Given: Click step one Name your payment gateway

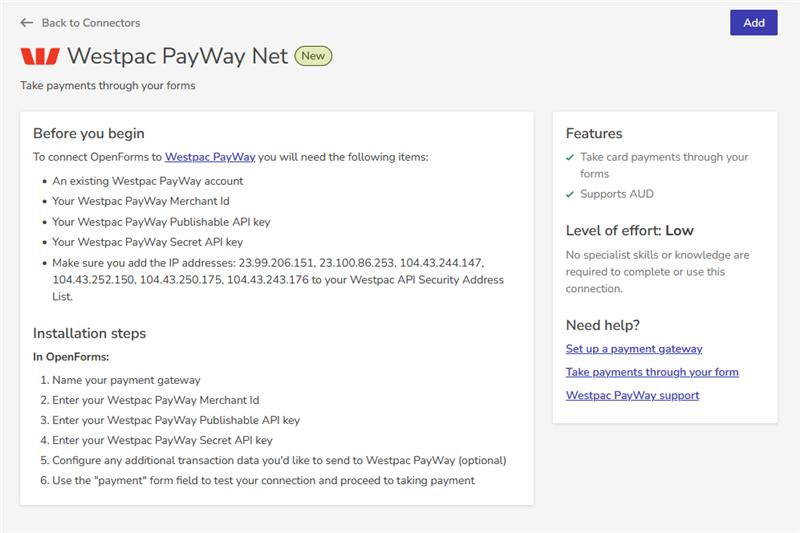Looking at the screenshot, I should coord(126,380).
